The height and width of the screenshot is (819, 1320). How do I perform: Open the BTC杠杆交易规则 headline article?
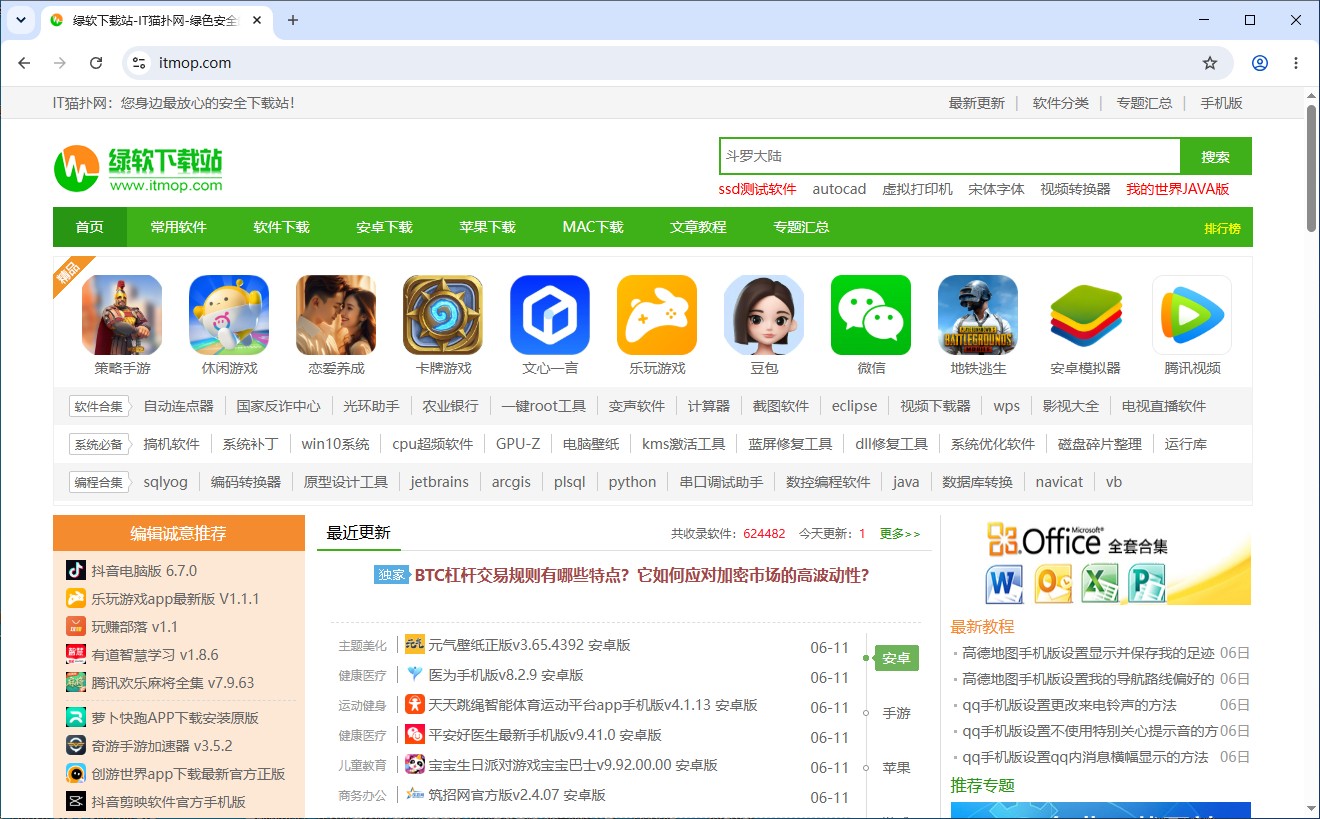point(641,575)
